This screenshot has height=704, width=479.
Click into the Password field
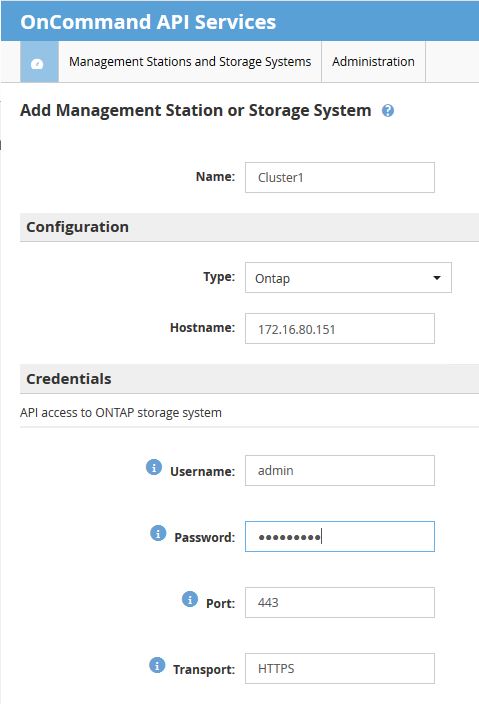pos(340,537)
